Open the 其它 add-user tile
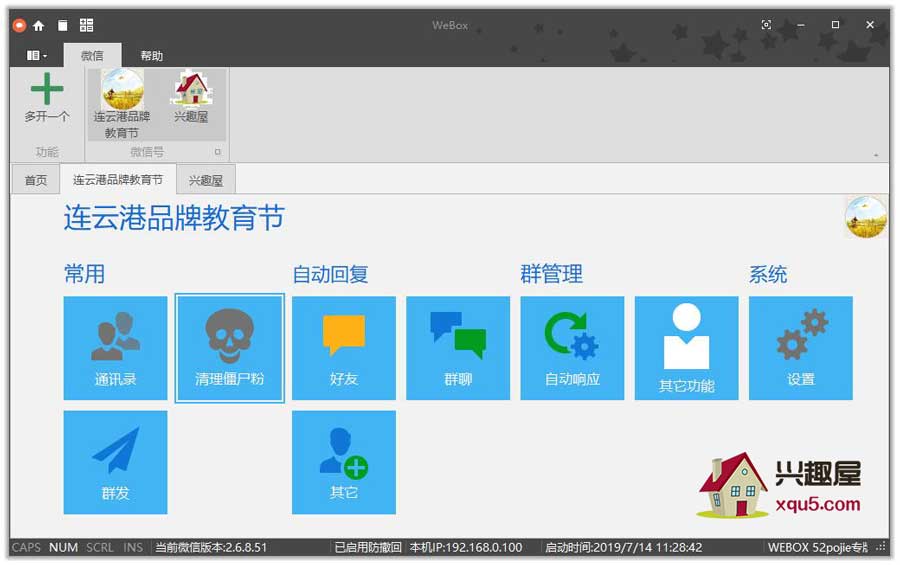 344,462
